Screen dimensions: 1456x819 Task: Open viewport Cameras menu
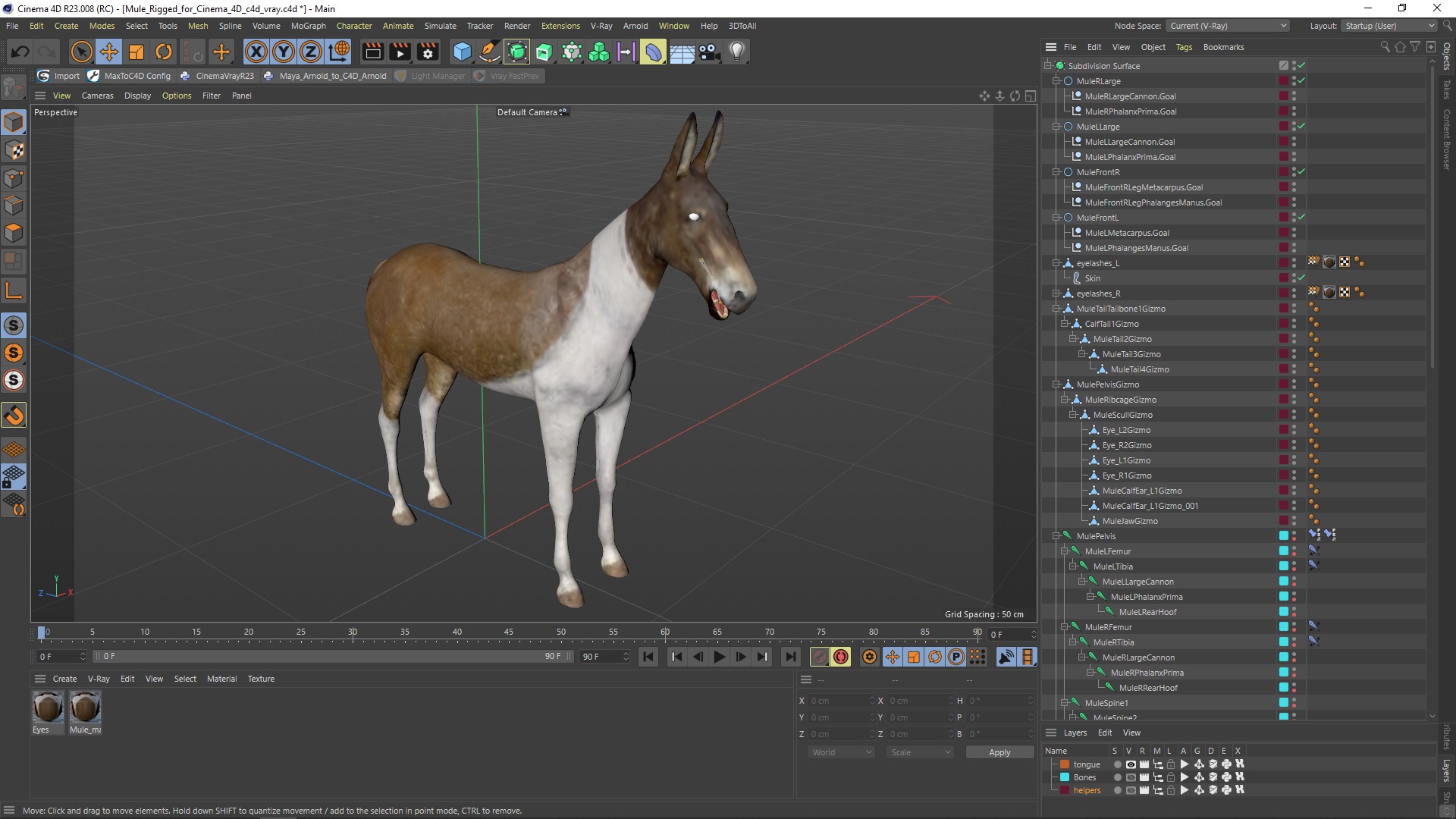(x=97, y=96)
